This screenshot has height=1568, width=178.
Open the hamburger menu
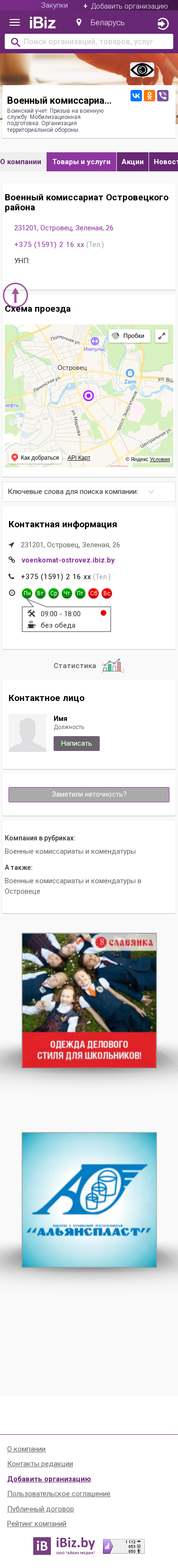pyautogui.click(x=15, y=22)
